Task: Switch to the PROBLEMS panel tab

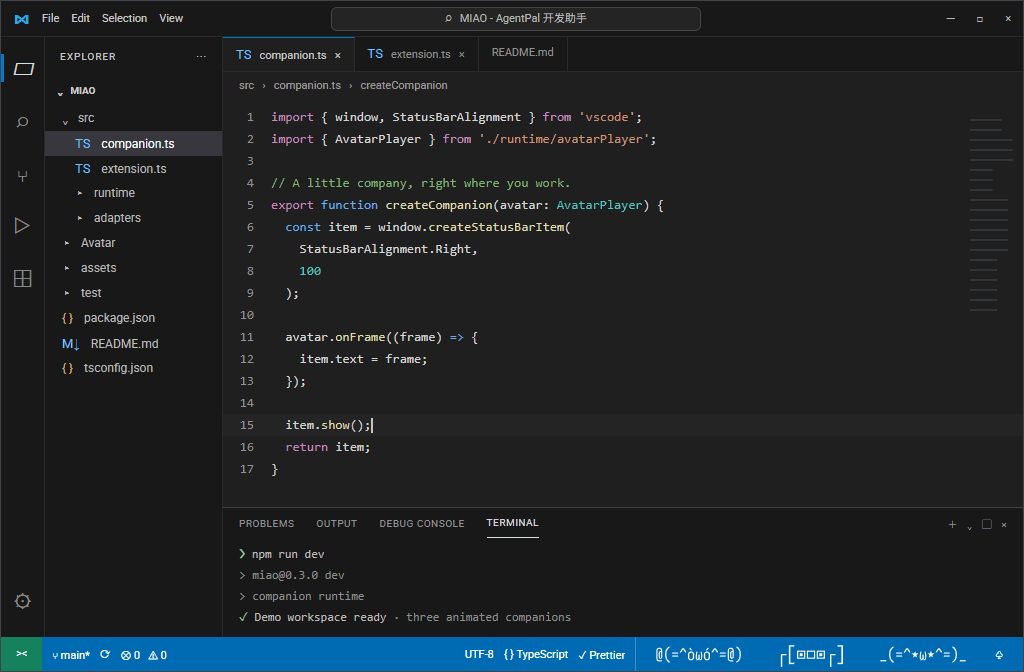Action: click(266, 524)
